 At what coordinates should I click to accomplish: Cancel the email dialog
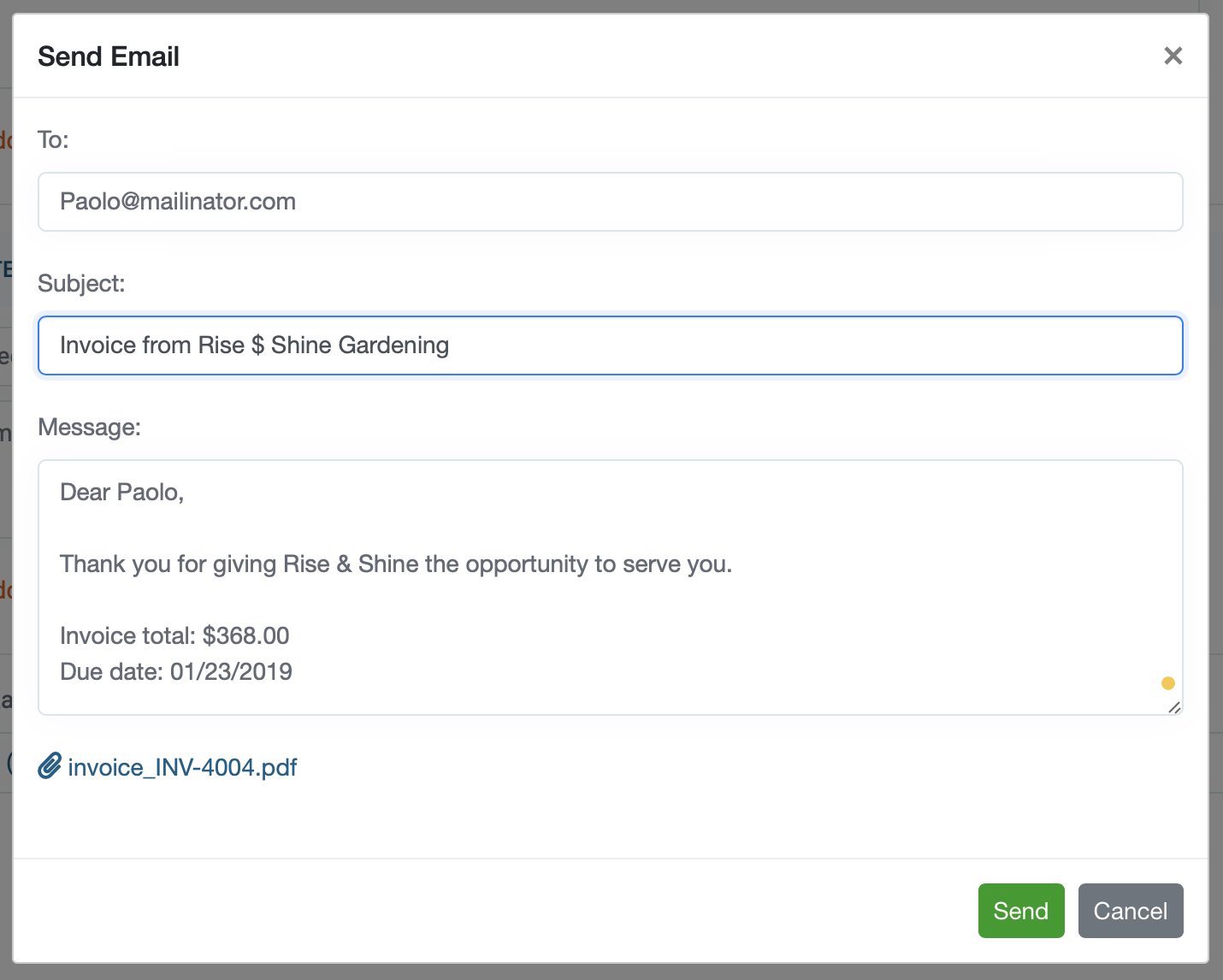coord(1131,911)
